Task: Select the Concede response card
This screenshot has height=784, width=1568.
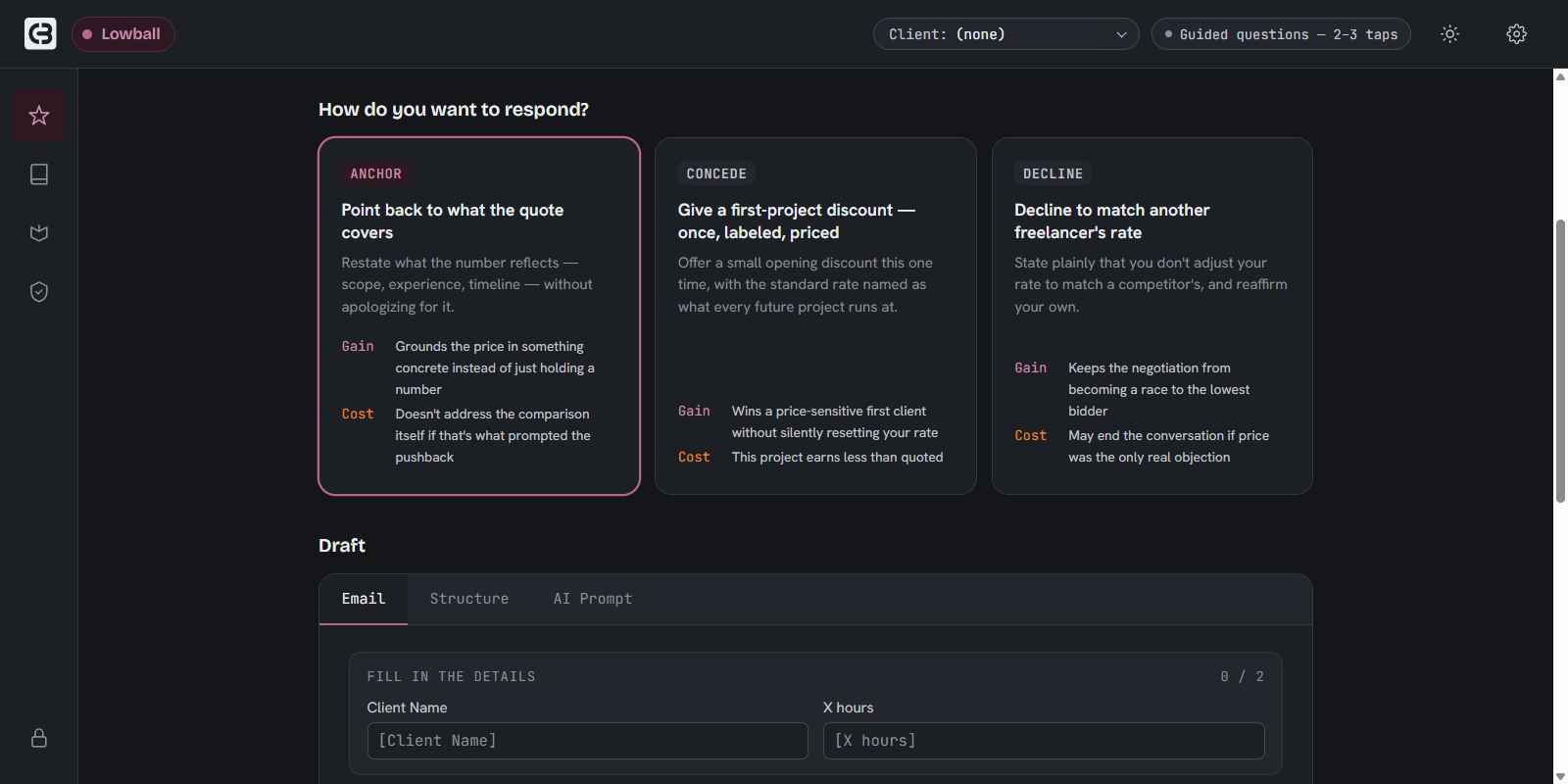Action: [815, 316]
